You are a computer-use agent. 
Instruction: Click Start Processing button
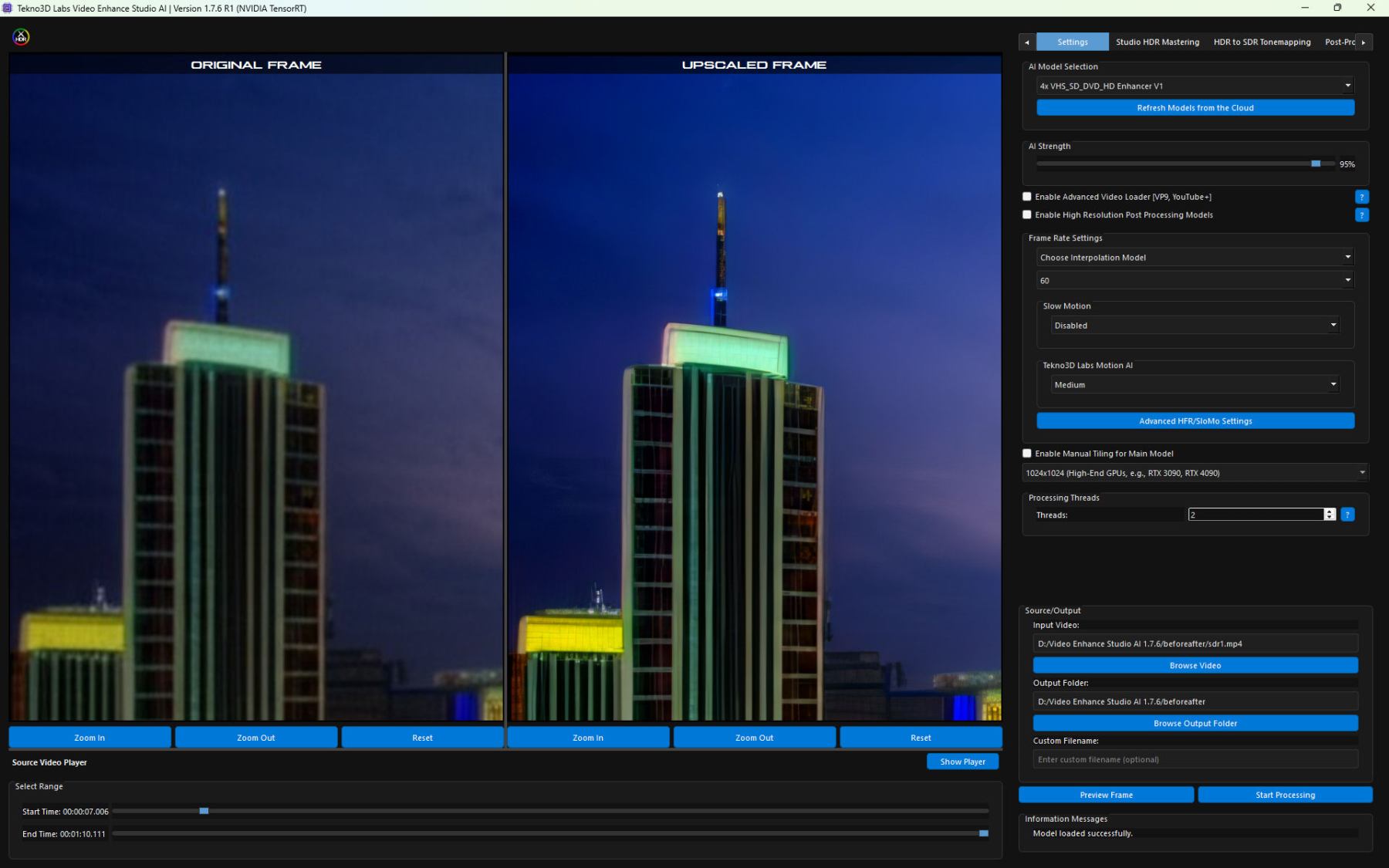pyautogui.click(x=1285, y=795)
